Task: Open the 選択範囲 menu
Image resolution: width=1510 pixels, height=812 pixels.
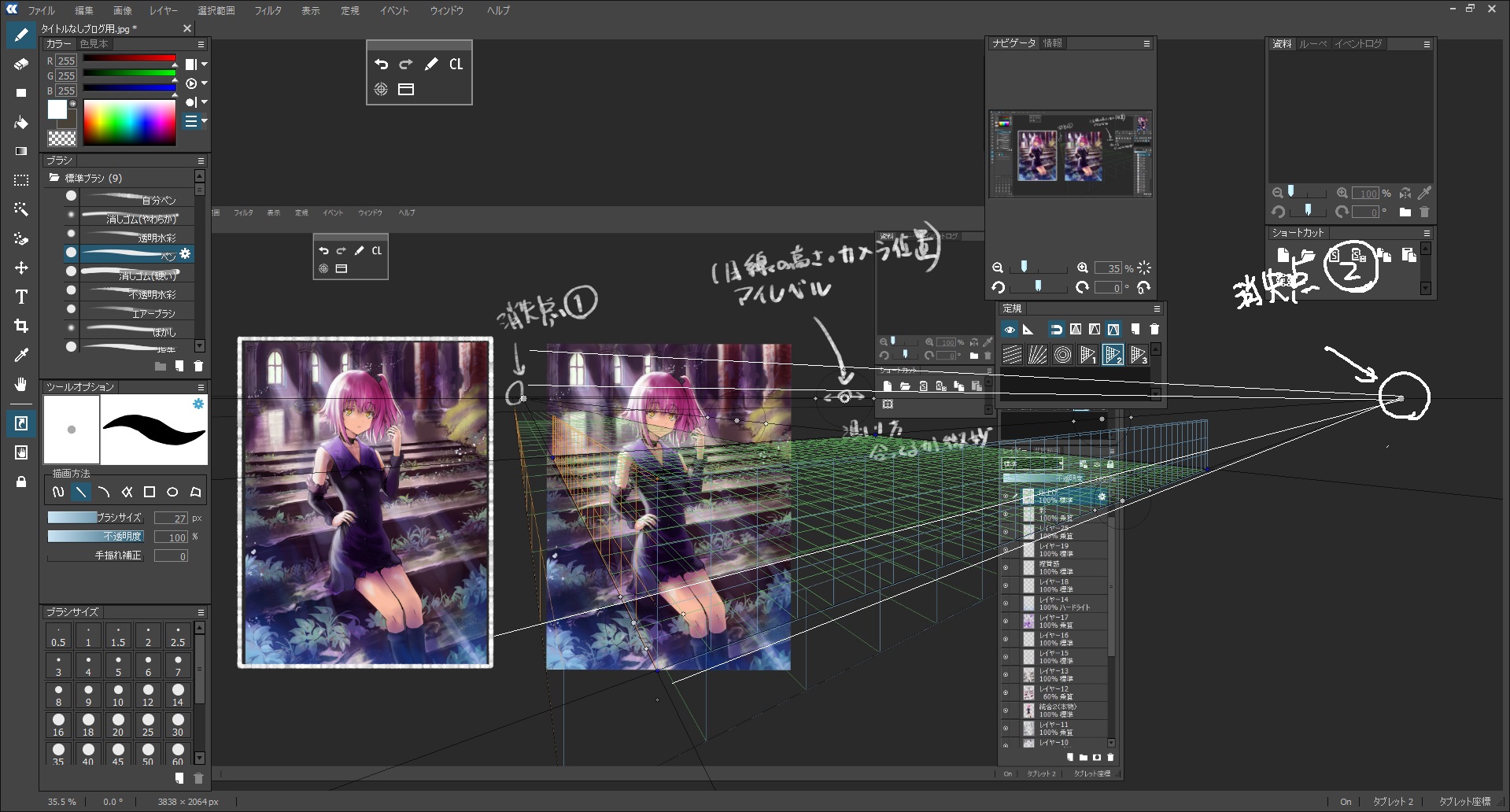Action: pyautogui.click(x=216, y=10)
